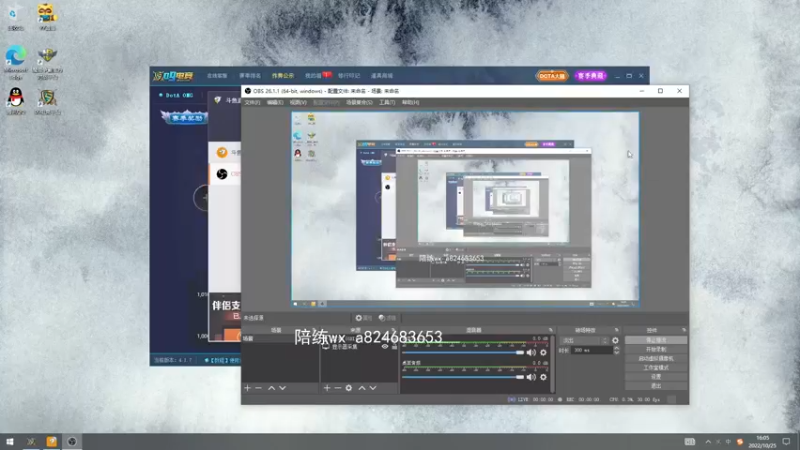Open the OBS 编辑(E) menu
This screenshot has width=800, height=450.
275,103
